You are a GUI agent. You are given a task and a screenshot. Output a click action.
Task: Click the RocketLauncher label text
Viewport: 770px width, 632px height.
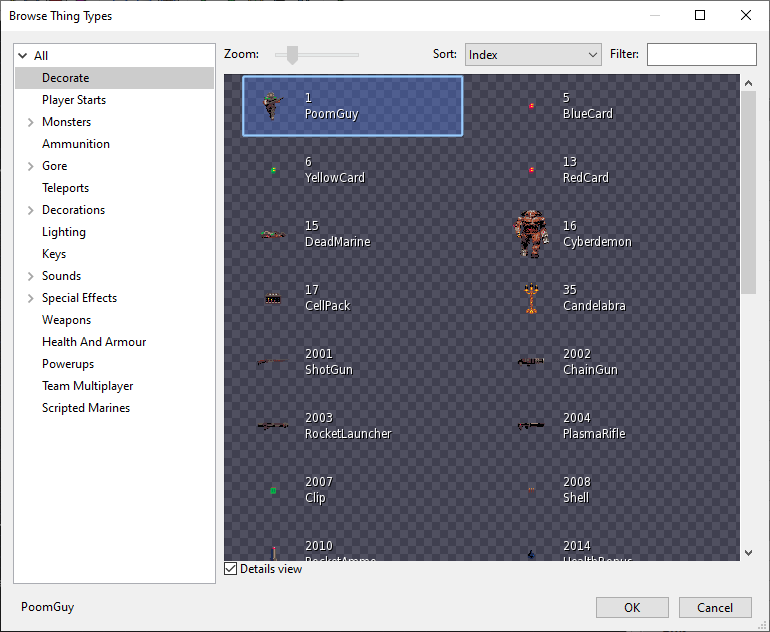coord(348,434)
